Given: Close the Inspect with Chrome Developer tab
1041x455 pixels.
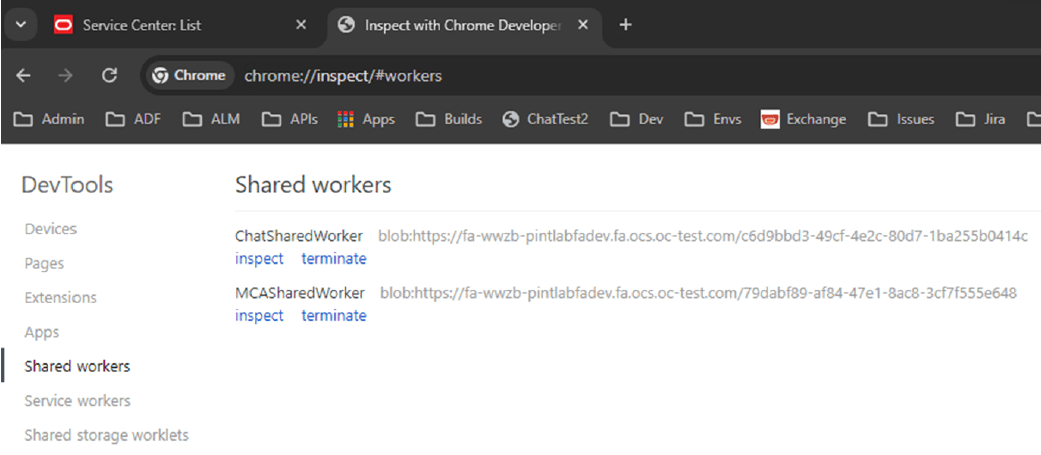Looking at the screenshot, I should pos(583,25).
